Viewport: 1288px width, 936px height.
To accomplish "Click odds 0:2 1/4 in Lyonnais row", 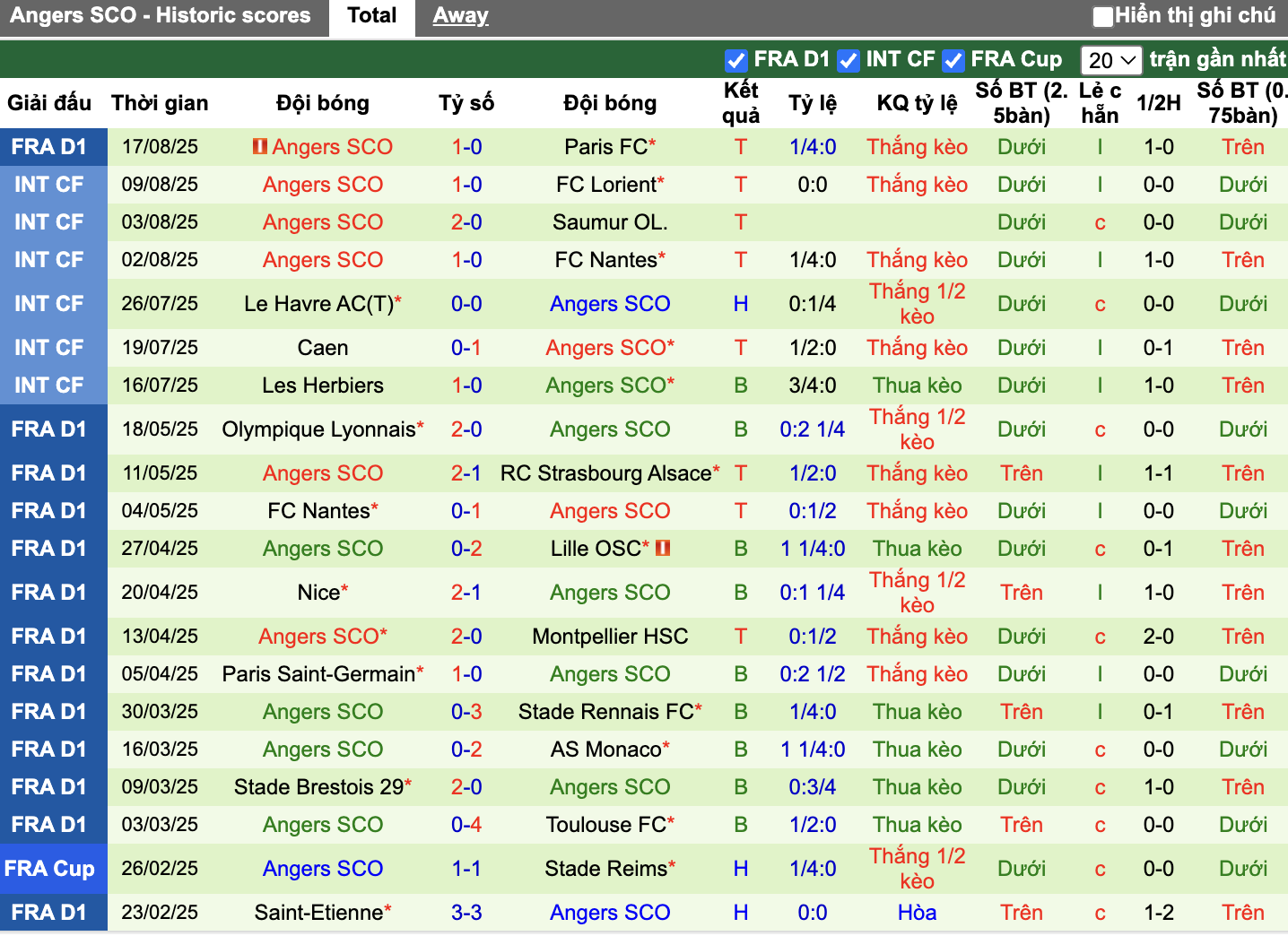I will [x=813, y=429].
